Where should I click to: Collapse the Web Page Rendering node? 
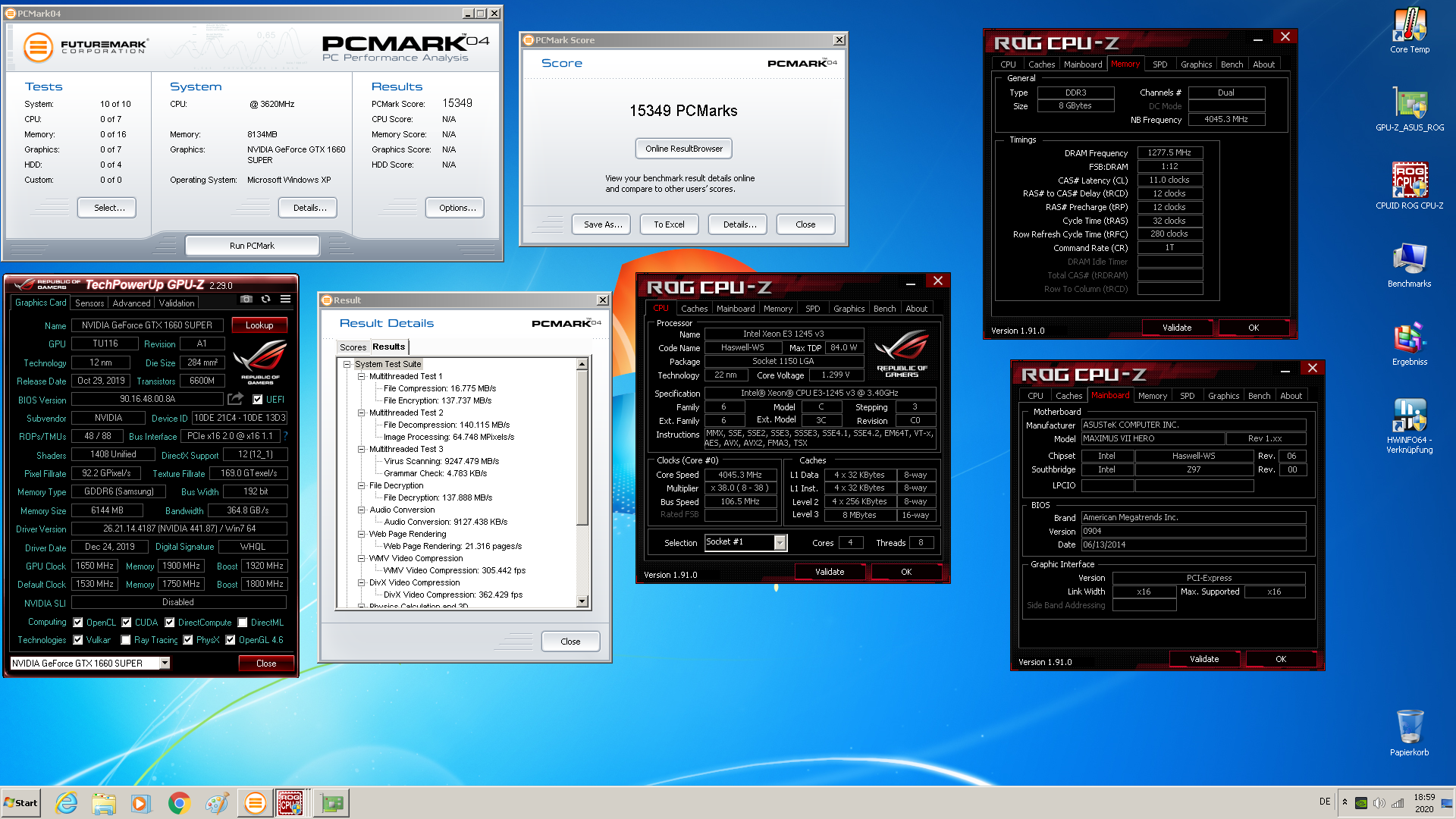click(362, 535)
